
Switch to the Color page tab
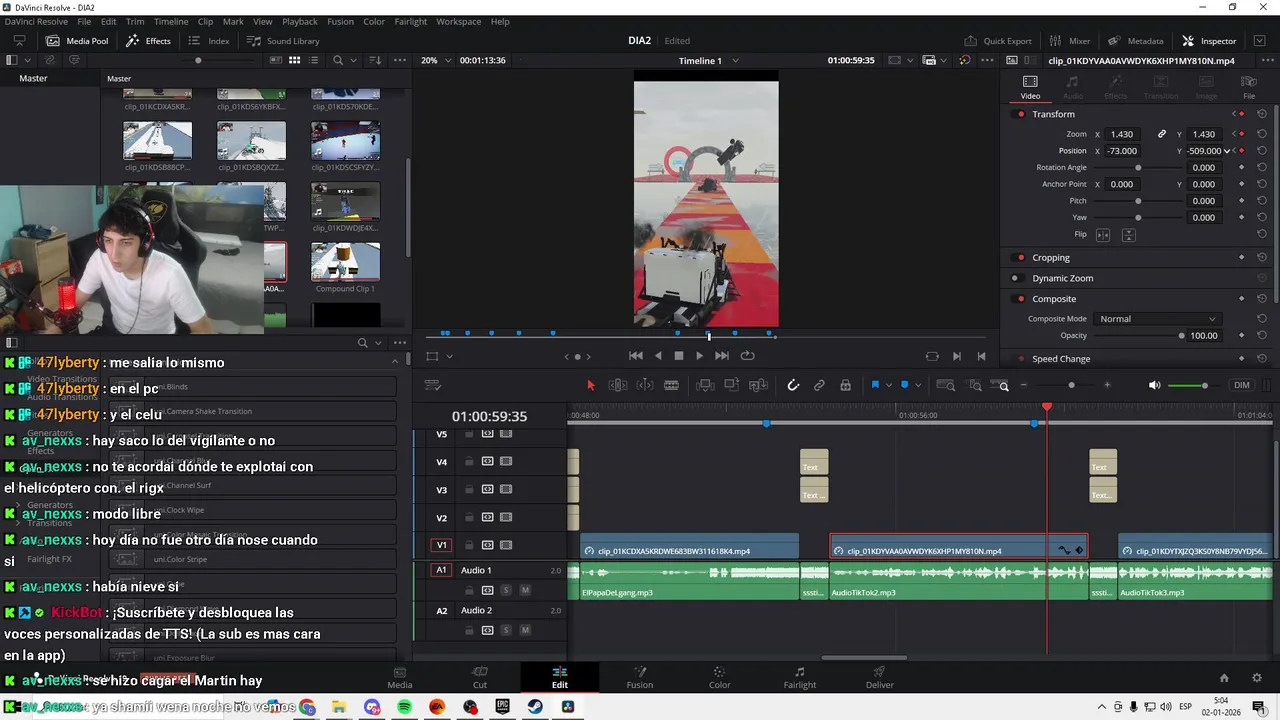pos(719,677)
